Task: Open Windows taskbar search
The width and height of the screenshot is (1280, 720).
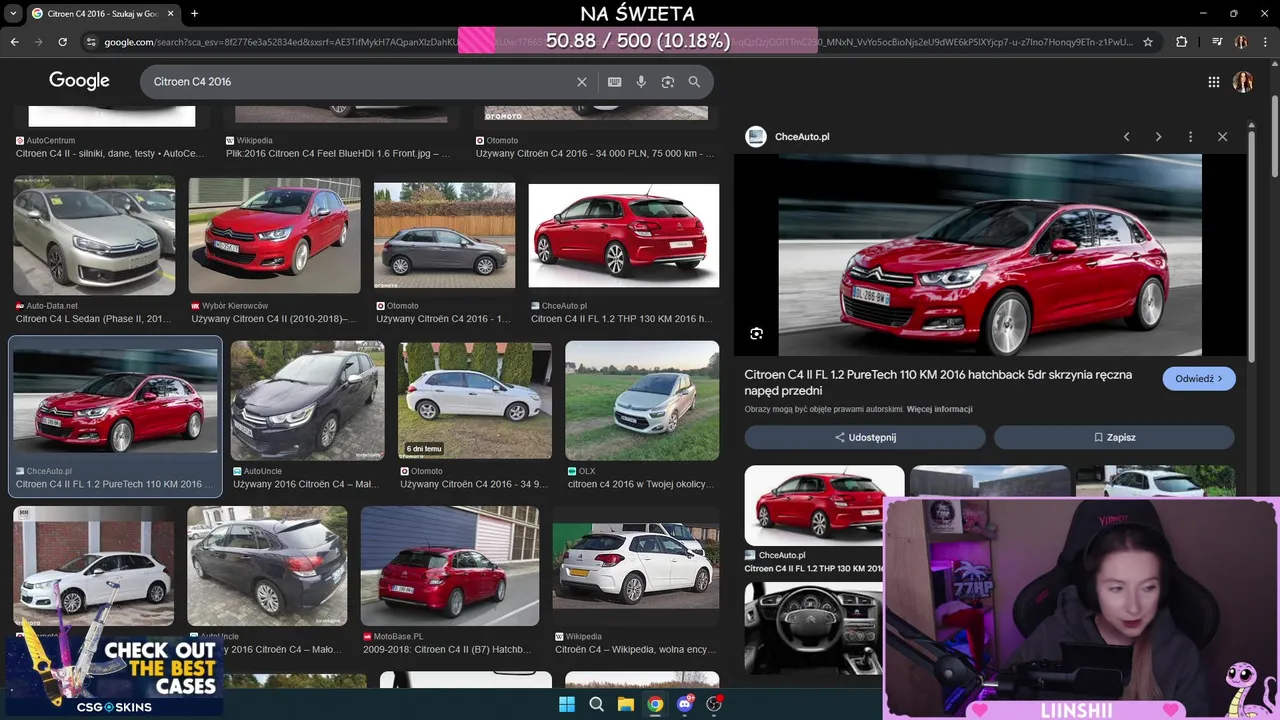Action: click(597, 704)
